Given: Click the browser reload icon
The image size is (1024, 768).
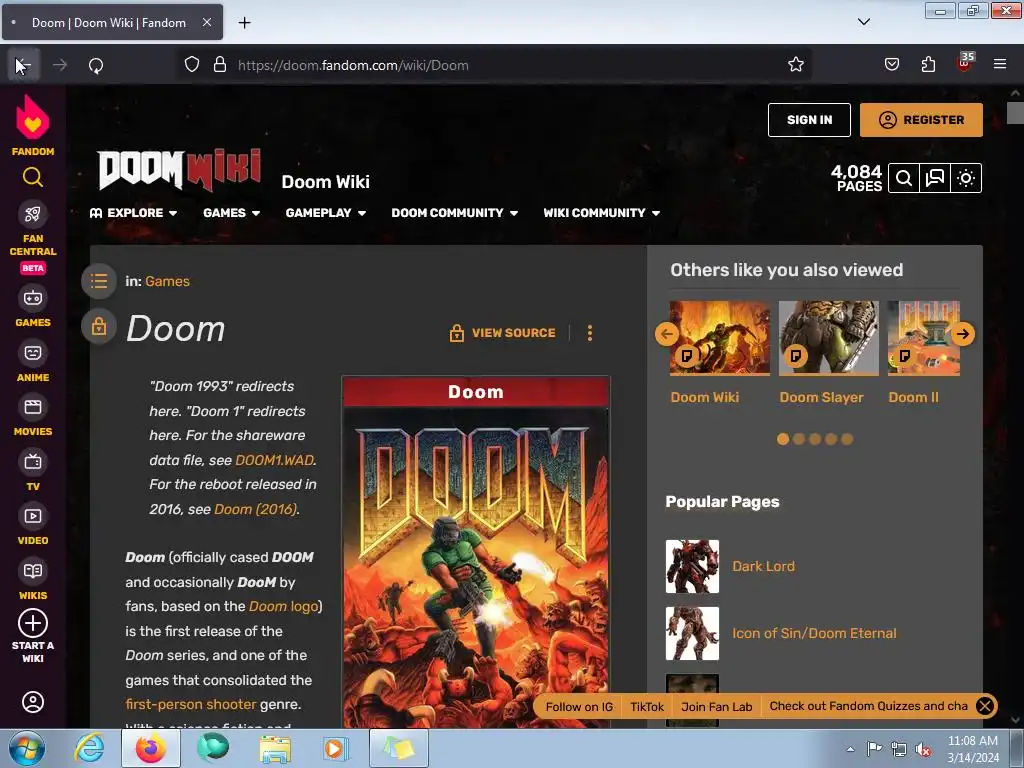Looking at the screenshot, I should [x=96, y=65].
